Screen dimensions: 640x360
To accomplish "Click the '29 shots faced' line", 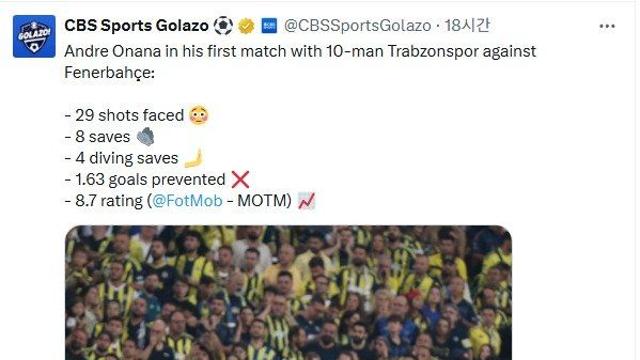I will pos(124,116).
